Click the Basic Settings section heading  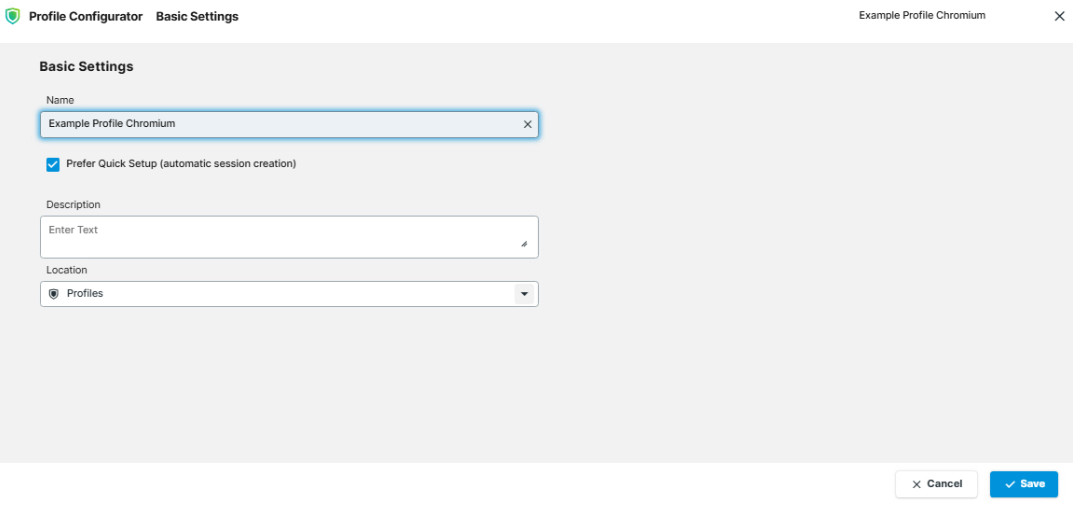coord(86,67)
